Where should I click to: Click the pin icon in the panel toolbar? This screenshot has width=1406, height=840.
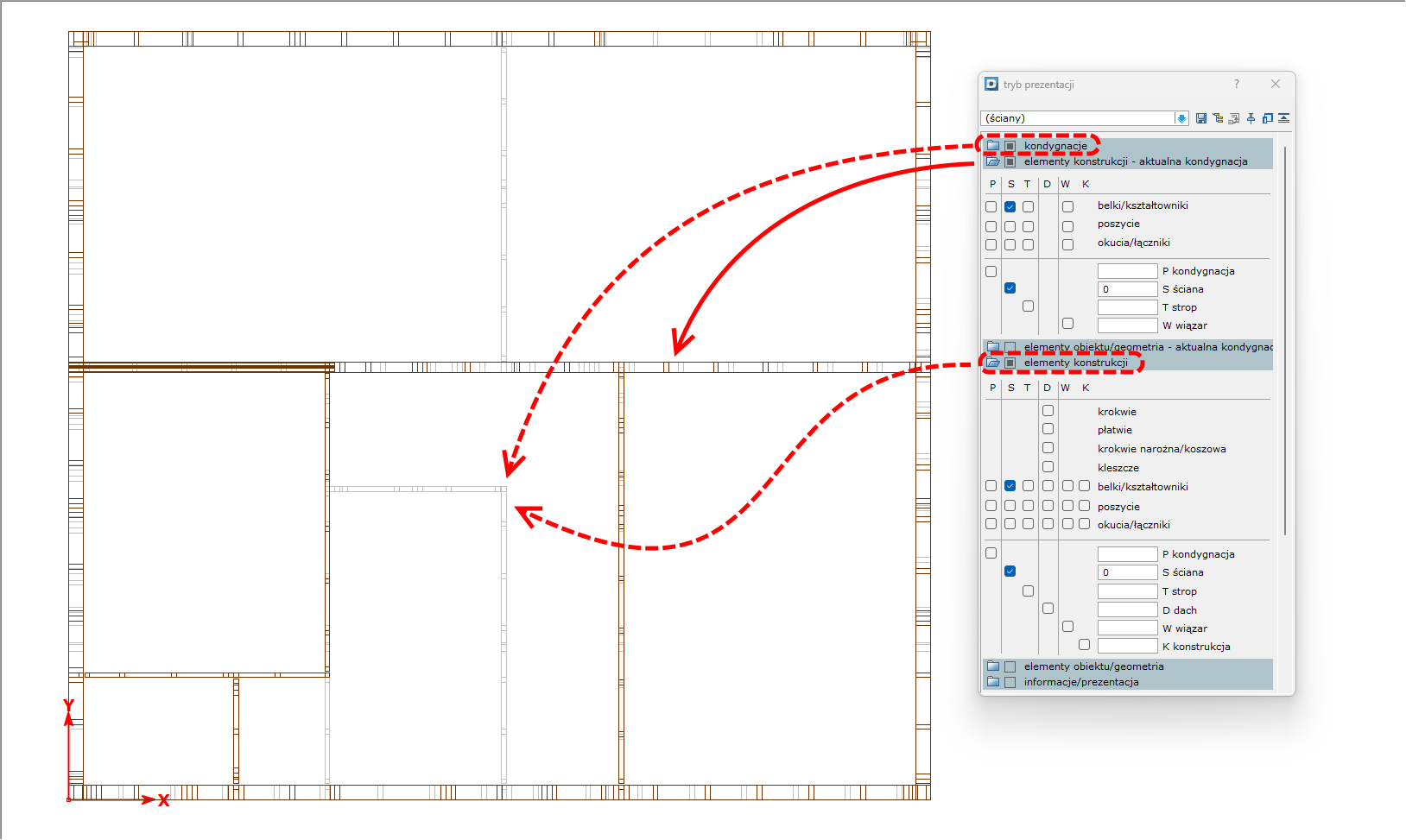[1251, 118]
